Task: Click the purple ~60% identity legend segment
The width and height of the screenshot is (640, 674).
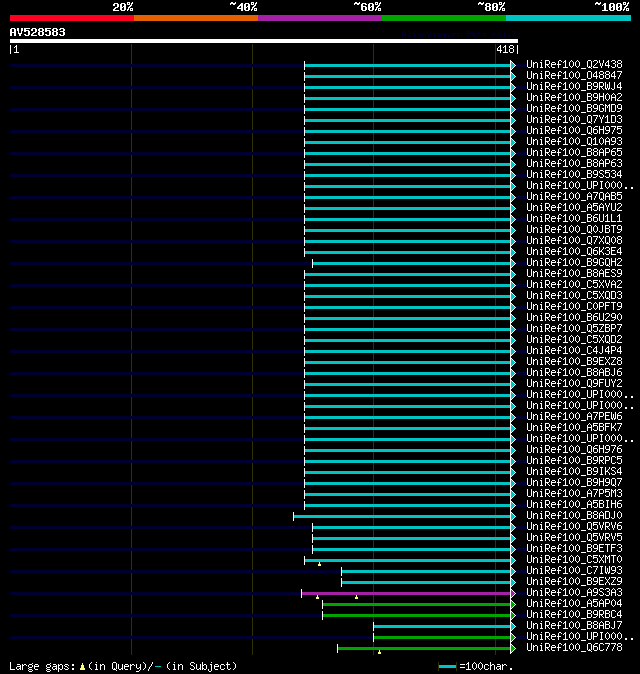Action: [320, 18]
